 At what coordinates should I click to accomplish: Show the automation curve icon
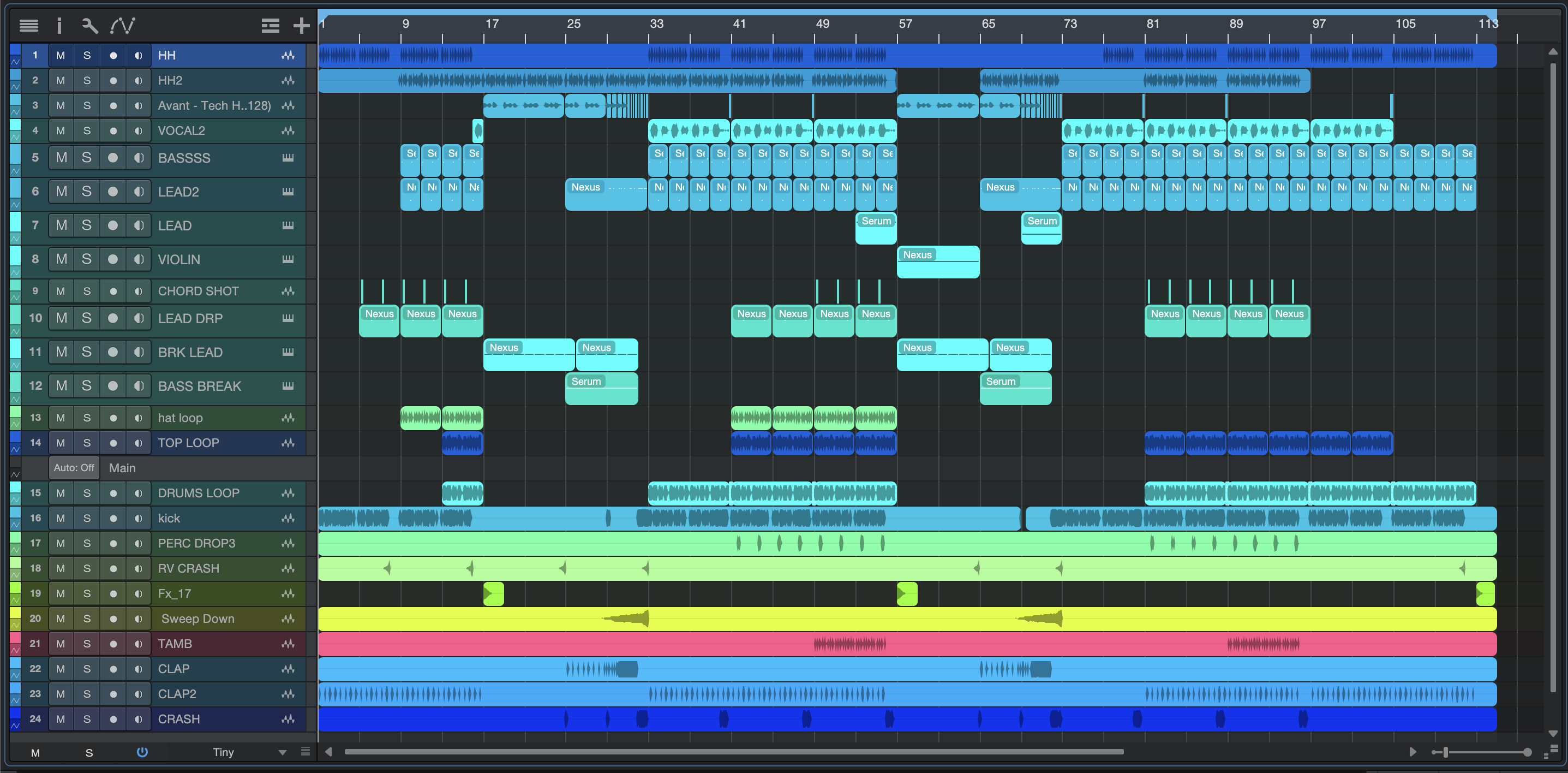point(122,25)
